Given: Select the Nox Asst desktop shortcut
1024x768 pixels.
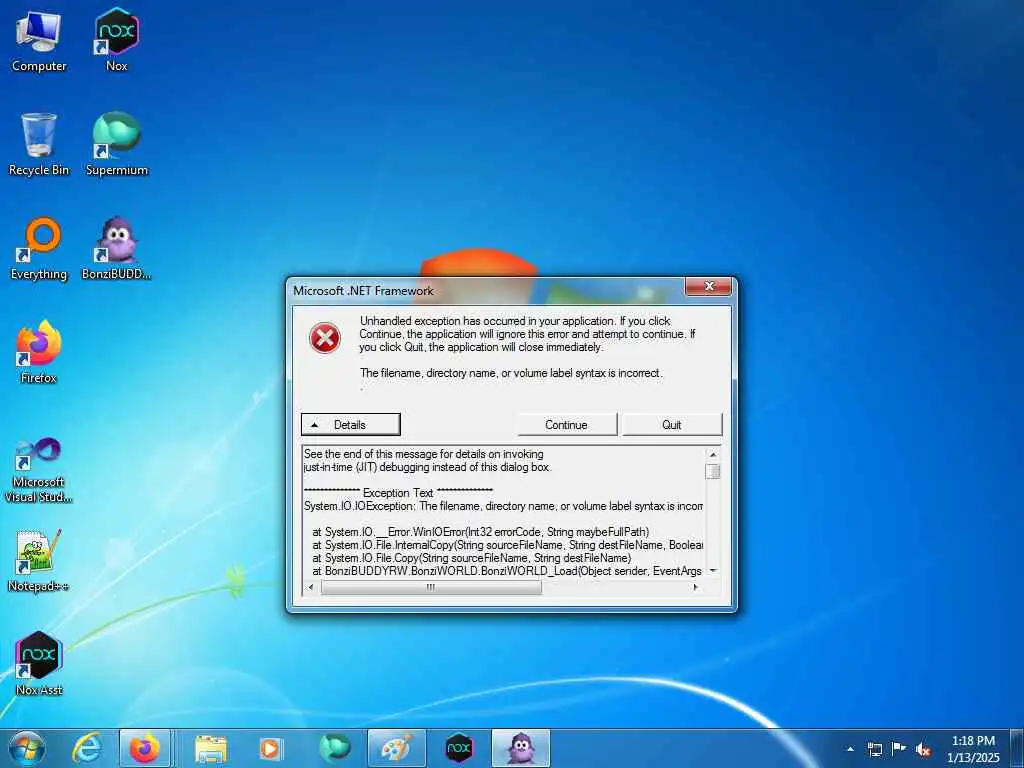Looking at the screenshot, I should coord(39,664).
